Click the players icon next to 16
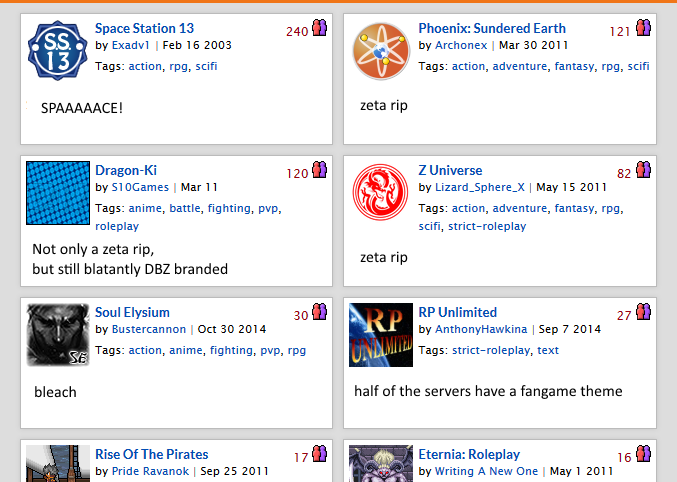Image resolution: width=677 pixels, height=482 pixels. (643, 453)
